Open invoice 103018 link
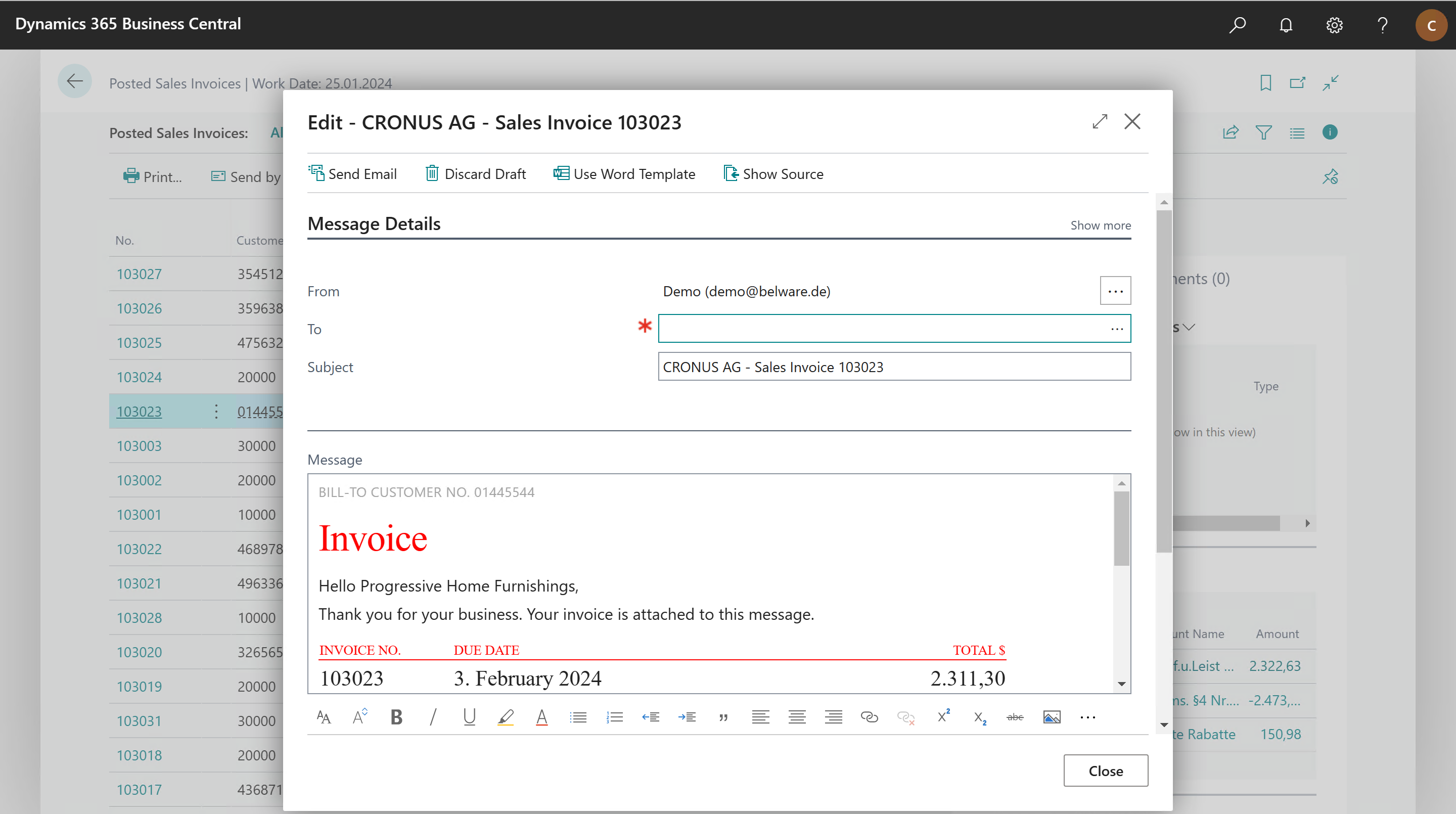Image resolution: width=1456 pixels, height=814 pixels. click(139, 755)
